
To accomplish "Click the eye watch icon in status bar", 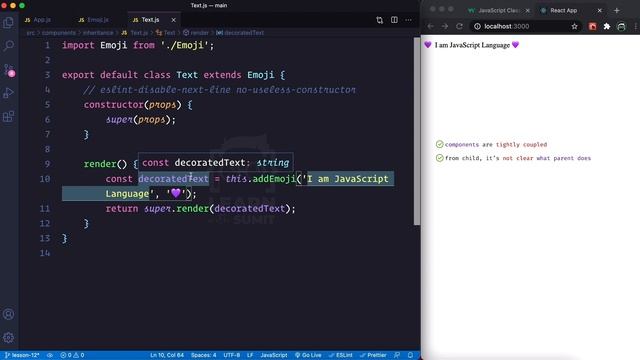I will coord(50,355).
